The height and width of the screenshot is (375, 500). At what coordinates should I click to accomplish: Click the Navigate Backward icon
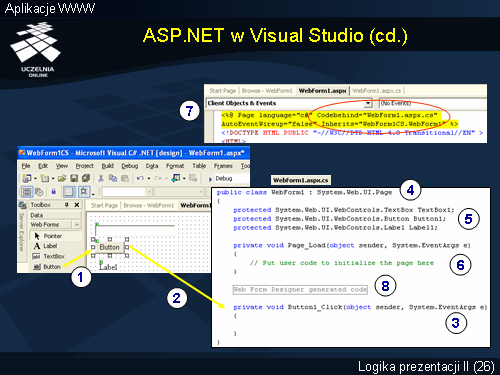click(x=176, y=178)
